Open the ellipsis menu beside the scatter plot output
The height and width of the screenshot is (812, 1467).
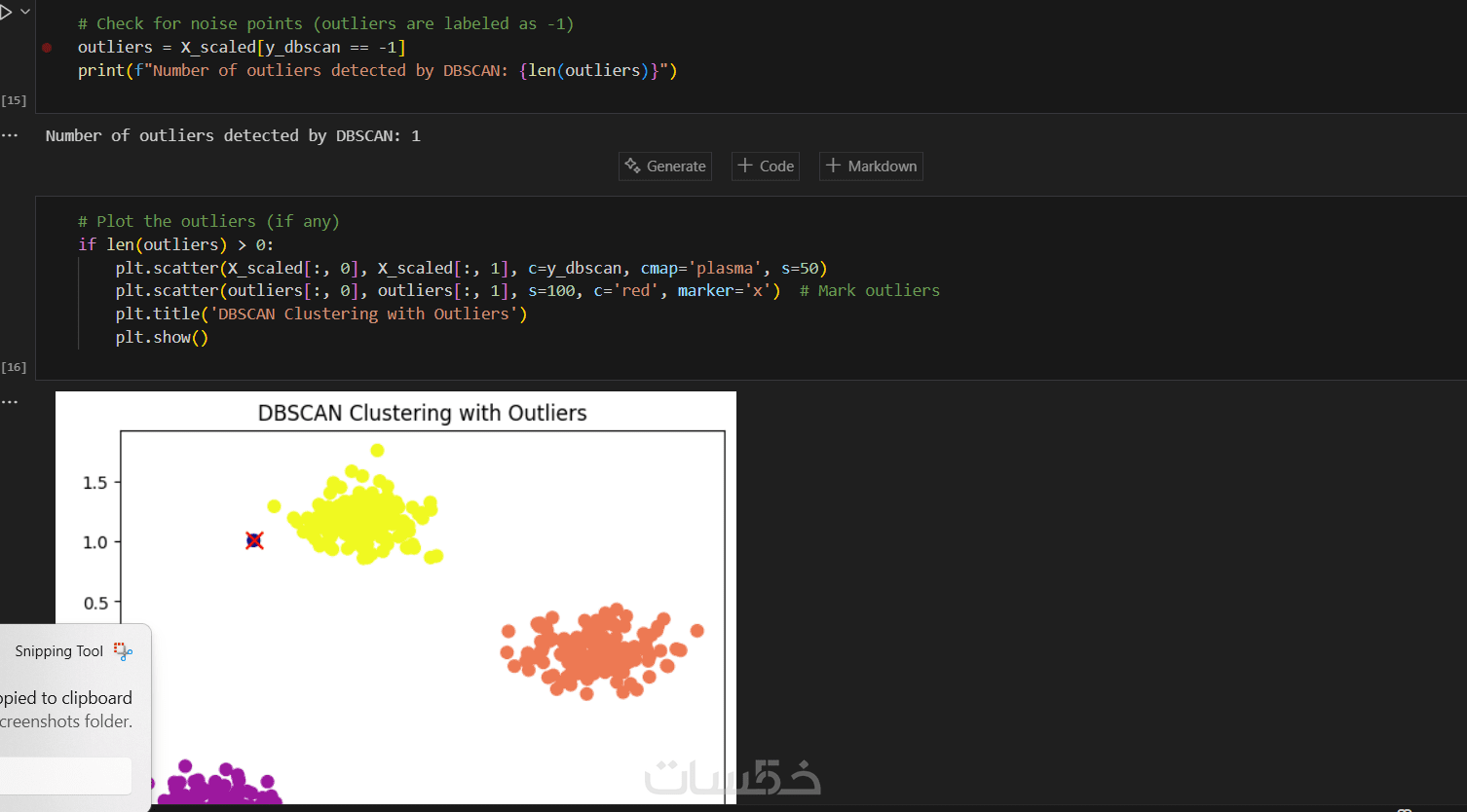(10, 401)
